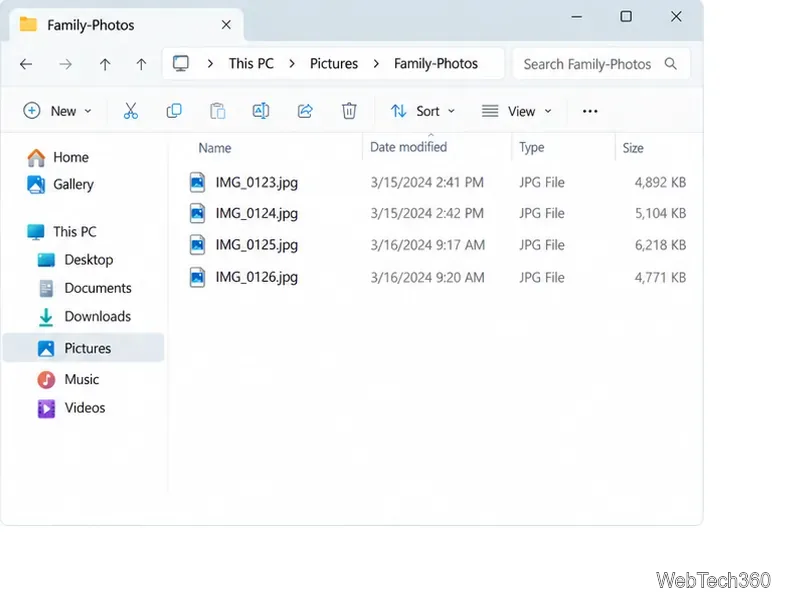Image resolution: width=788 pixels, height=608 pixels.
Task: Open Gallery in the sidebar
Action: click(x=60, y=184)
